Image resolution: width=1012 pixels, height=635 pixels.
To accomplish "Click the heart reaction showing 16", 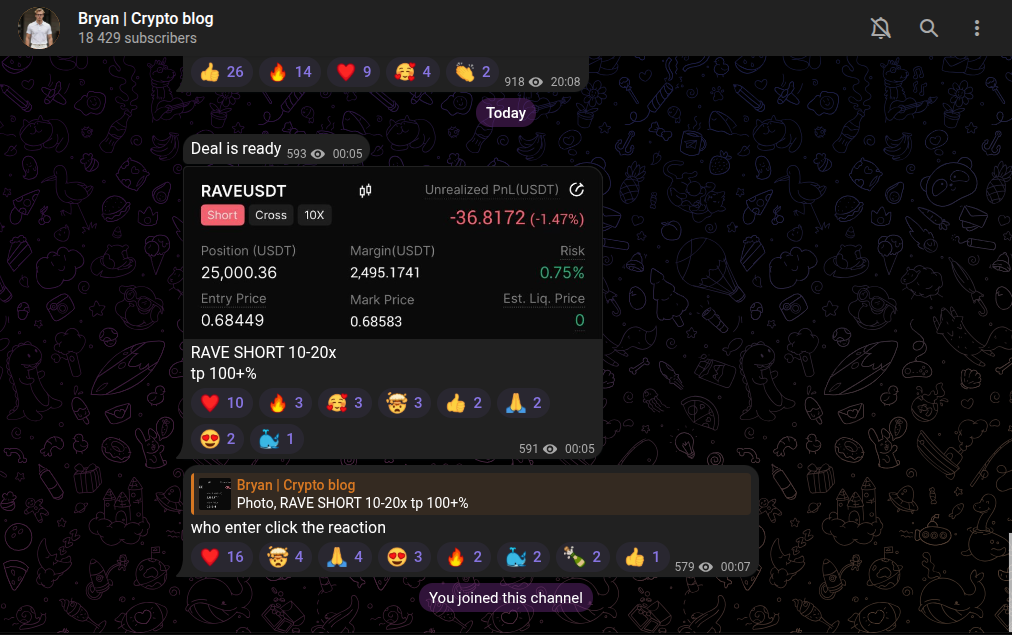I will [221, 556].
